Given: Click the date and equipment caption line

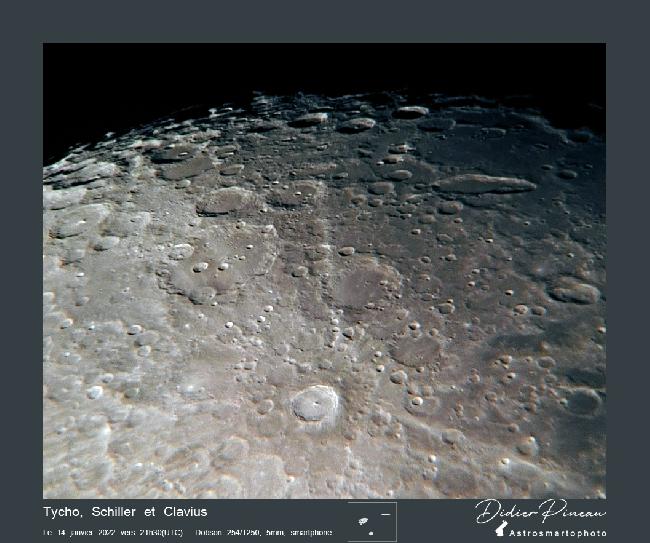Looking at the screenshot, I should 187,532.
